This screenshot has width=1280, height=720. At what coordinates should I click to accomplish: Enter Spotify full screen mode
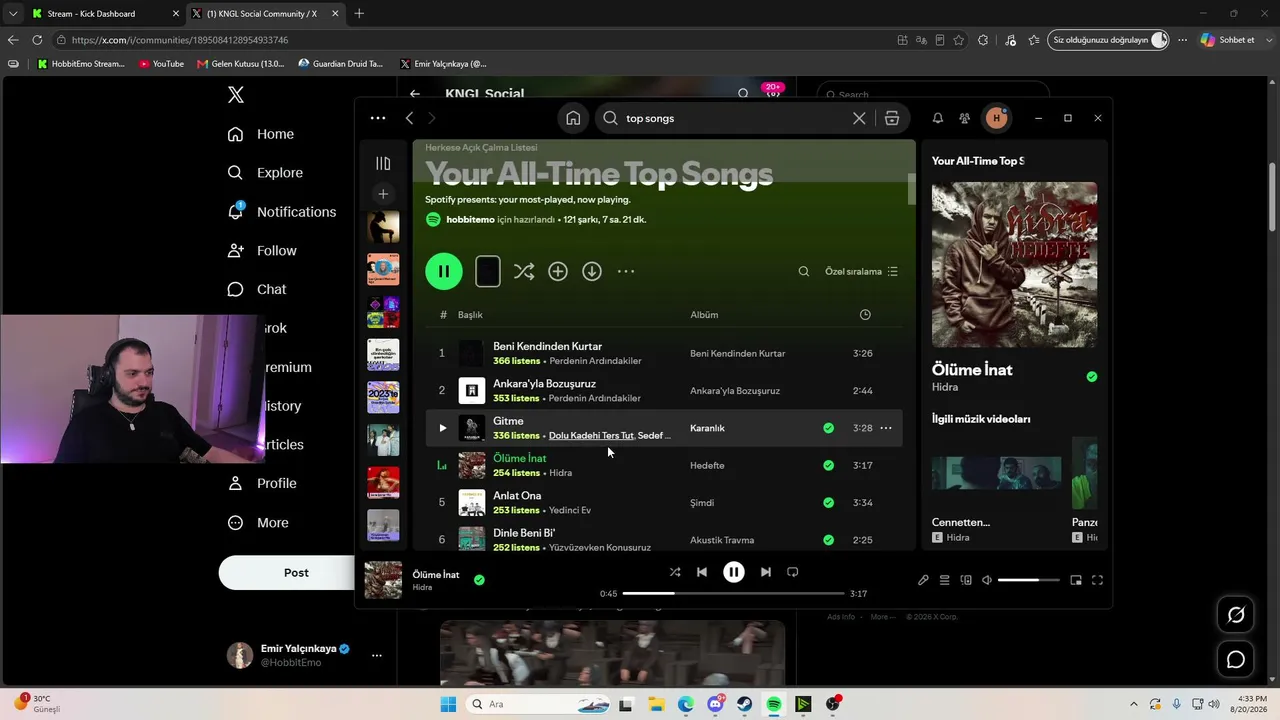1097,580
